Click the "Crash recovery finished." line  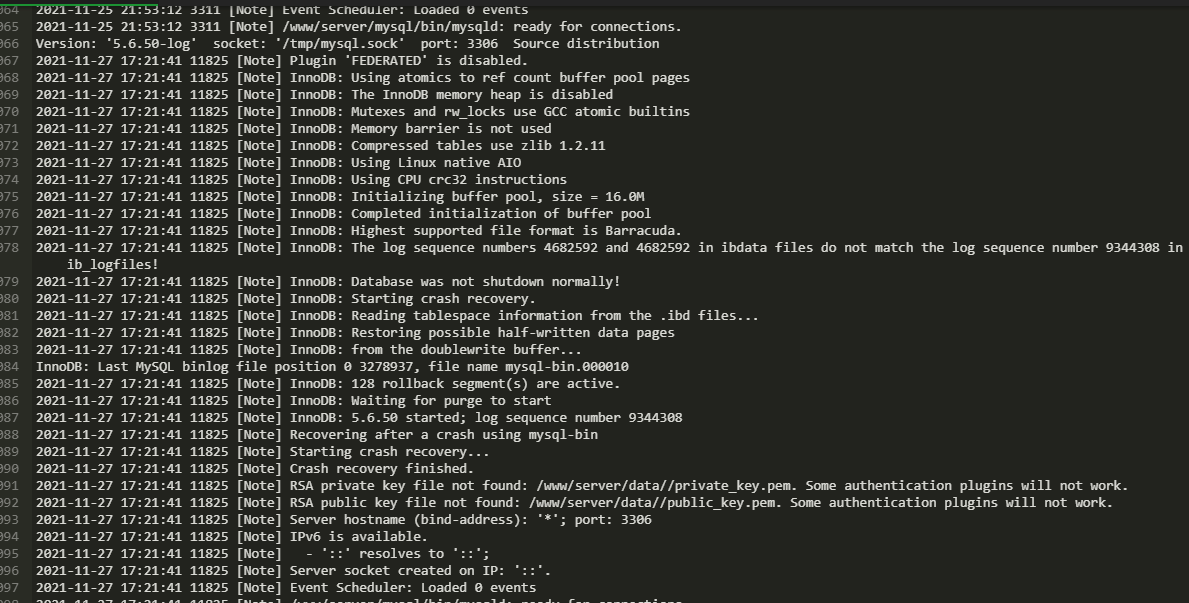point(255,469)
